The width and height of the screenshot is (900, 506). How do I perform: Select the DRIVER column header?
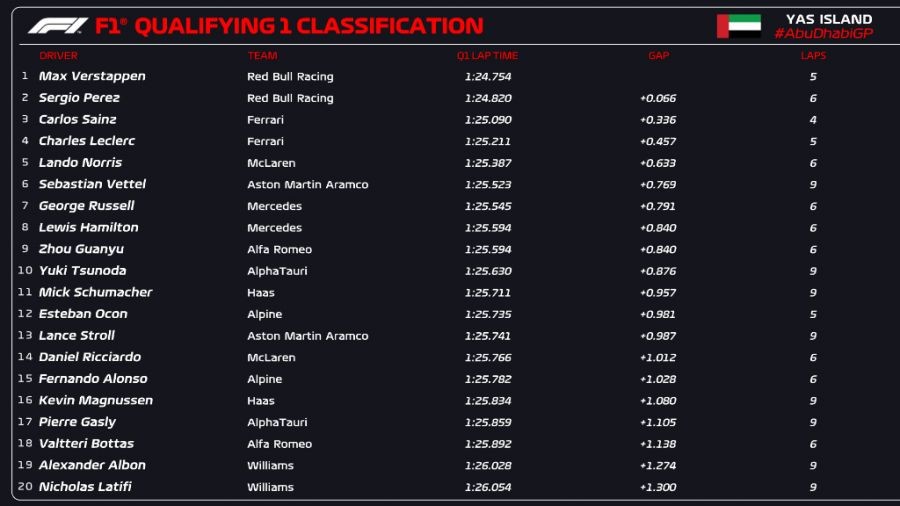tap(58, 56)
